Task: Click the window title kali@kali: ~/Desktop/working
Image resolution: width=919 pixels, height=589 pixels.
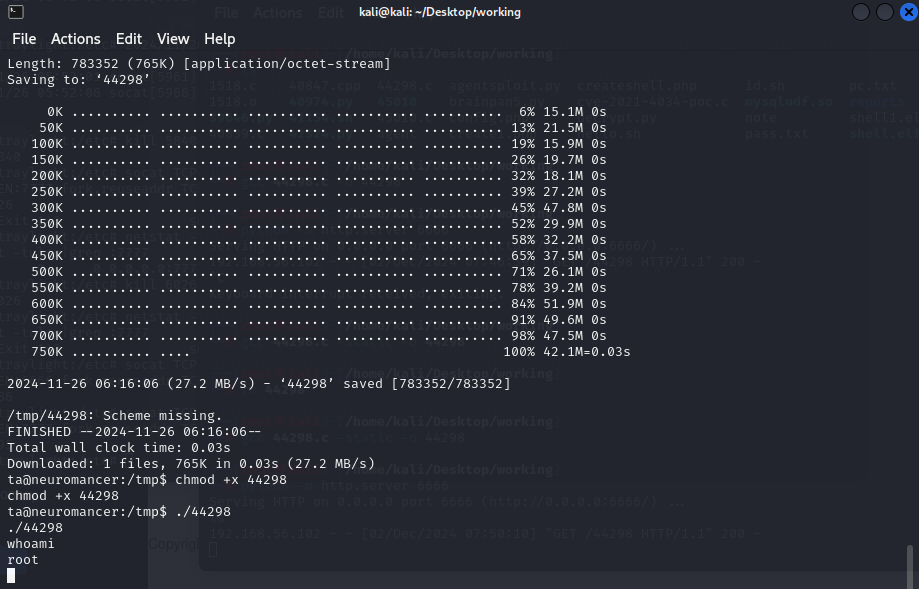Action: pyautogui.click(x=440, y=12)
